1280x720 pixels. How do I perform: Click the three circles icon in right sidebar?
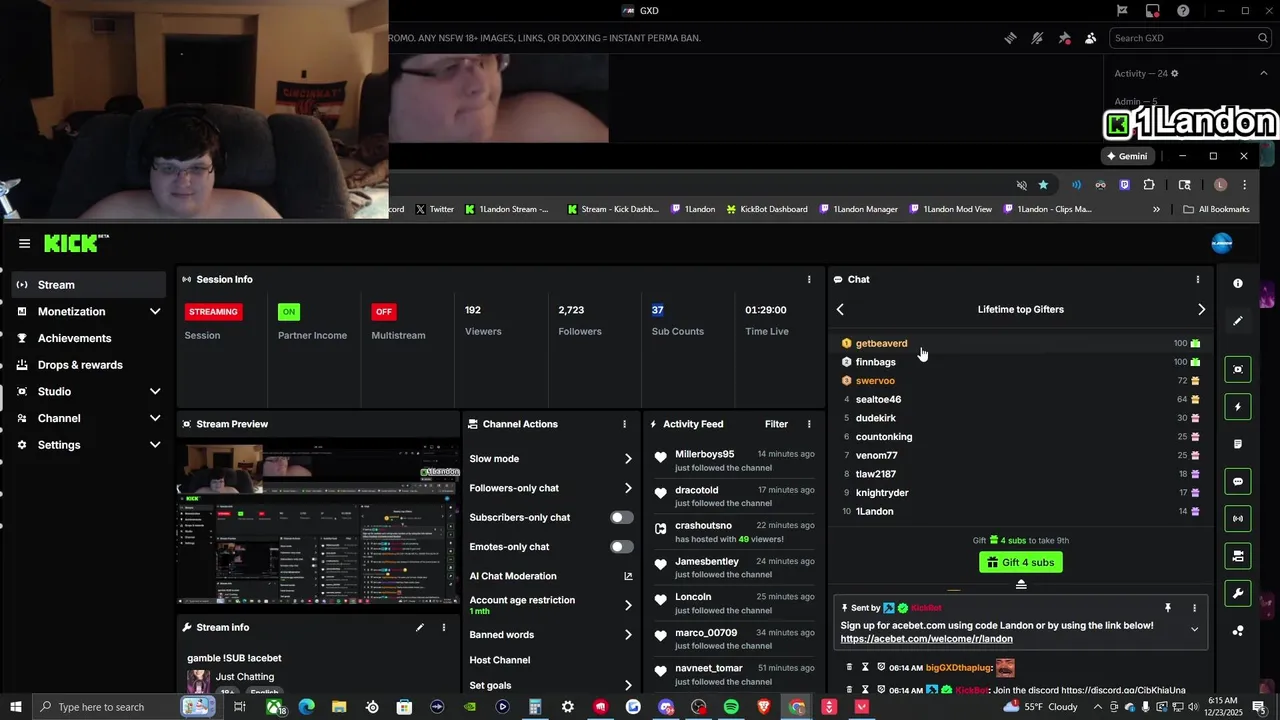tap(1238, 631)
